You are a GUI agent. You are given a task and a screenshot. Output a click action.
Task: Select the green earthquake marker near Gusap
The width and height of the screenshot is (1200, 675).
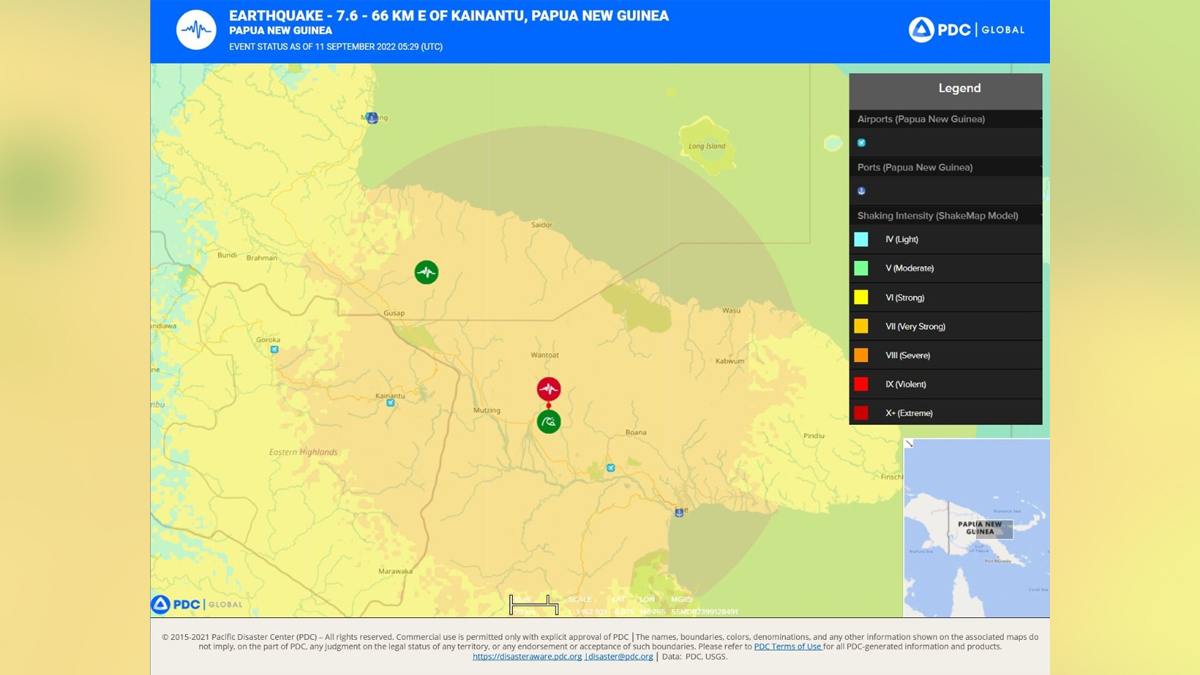point(426,272)
